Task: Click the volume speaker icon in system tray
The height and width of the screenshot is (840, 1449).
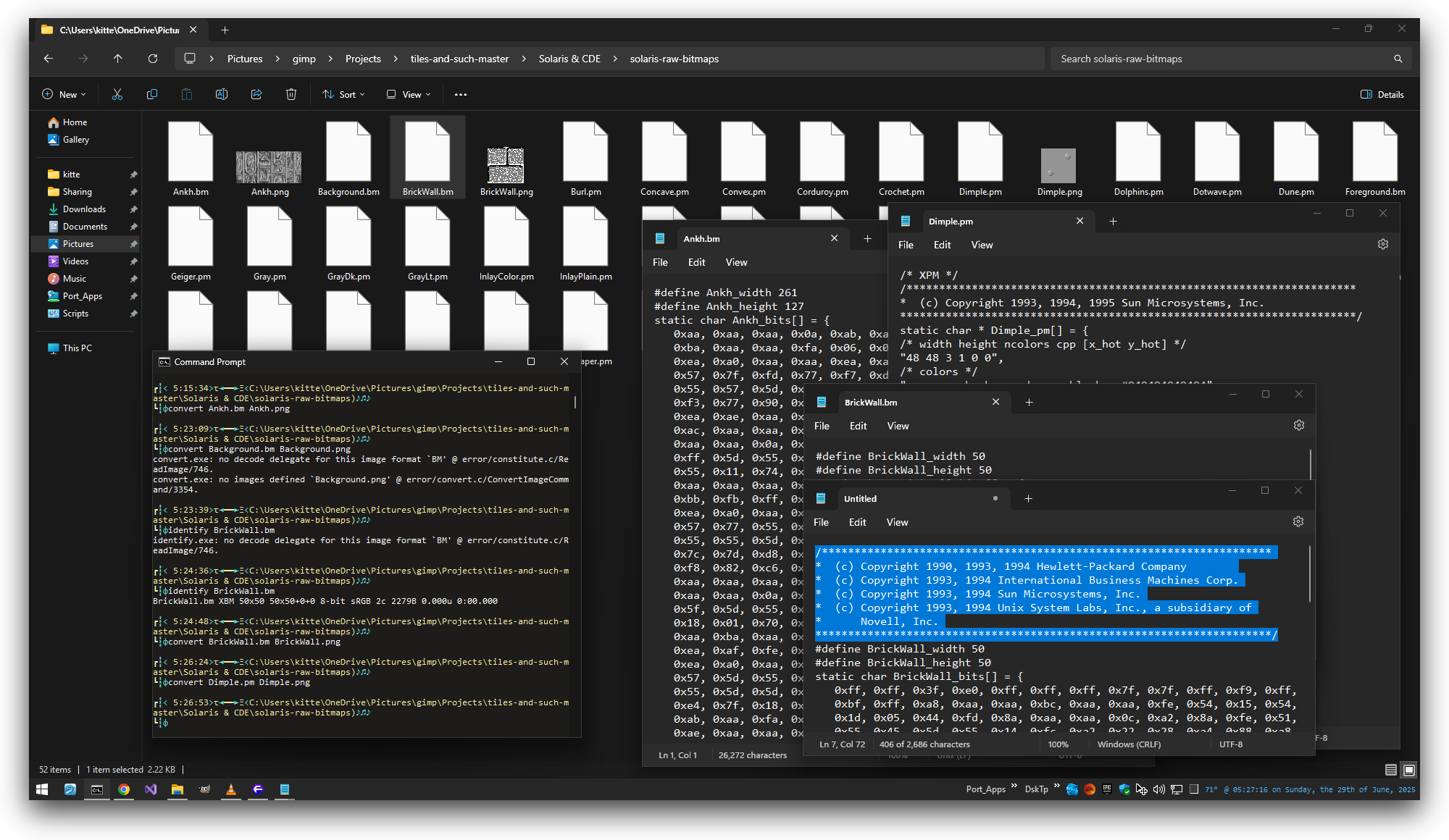Action: coord(1159,789)
